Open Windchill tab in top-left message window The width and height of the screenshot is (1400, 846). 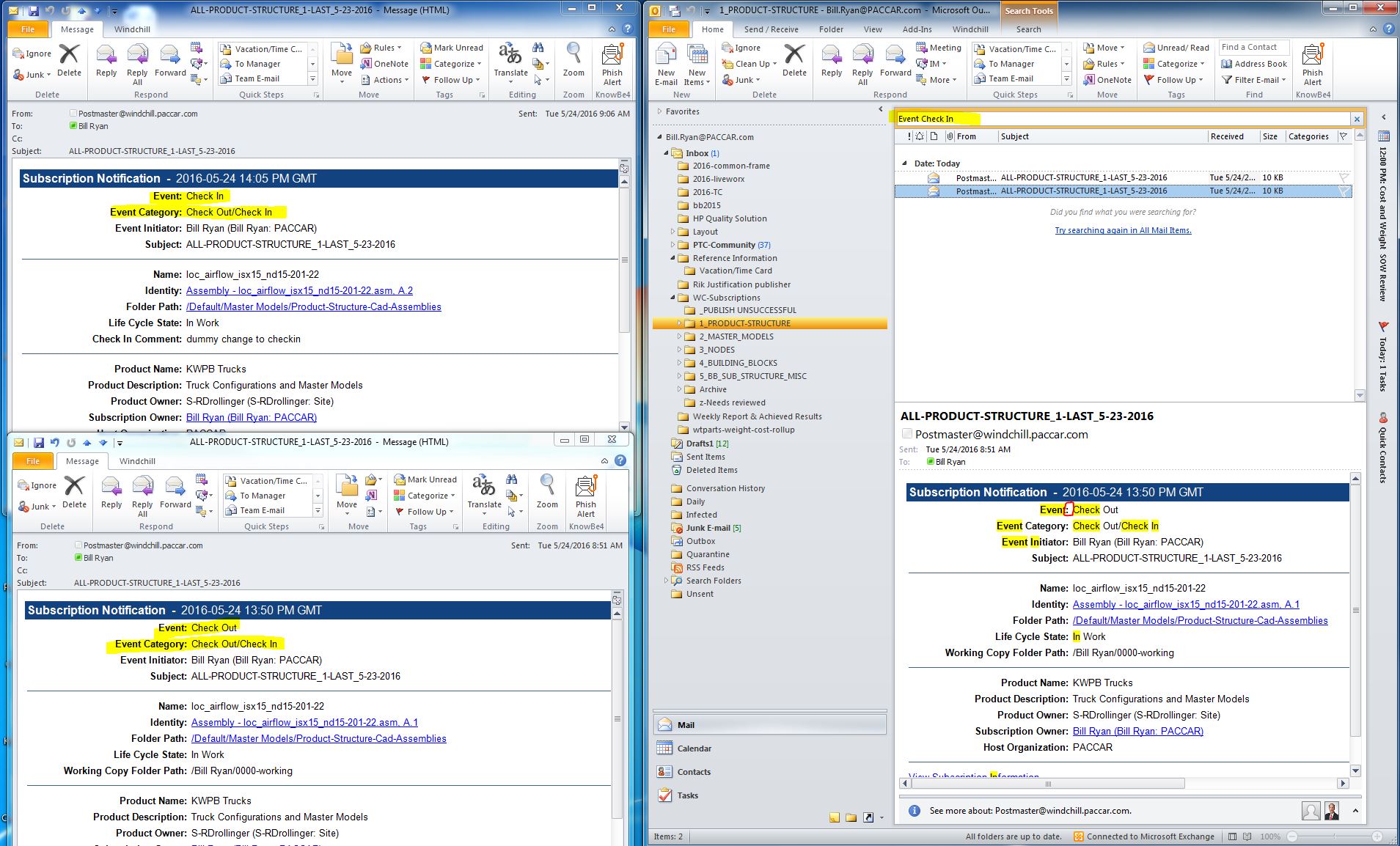tap(132, 29)
